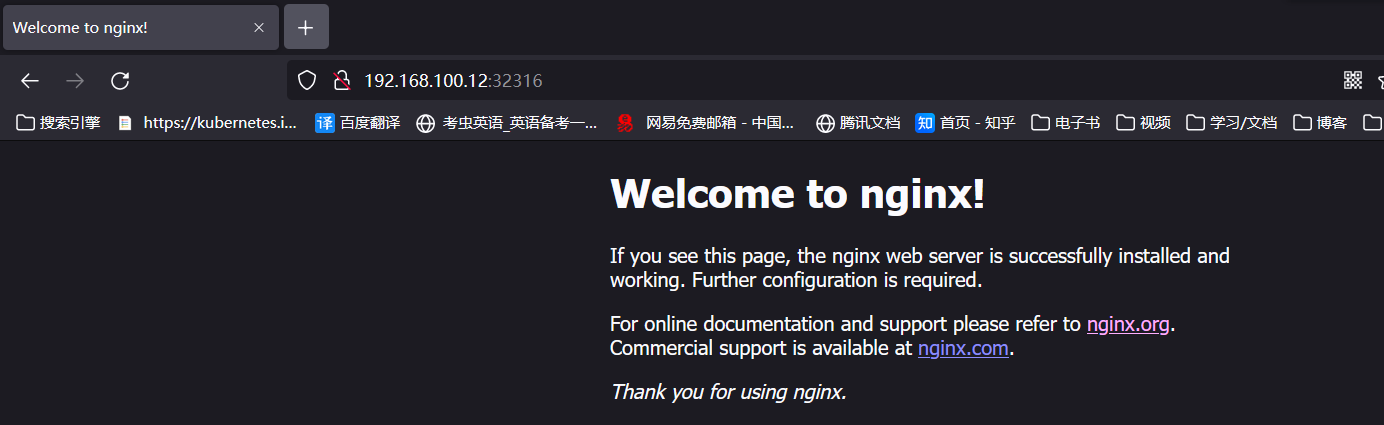Follow the nginx.org link
The width and height of the screenshot is (1384, 425).
(x=1128, y=325)
